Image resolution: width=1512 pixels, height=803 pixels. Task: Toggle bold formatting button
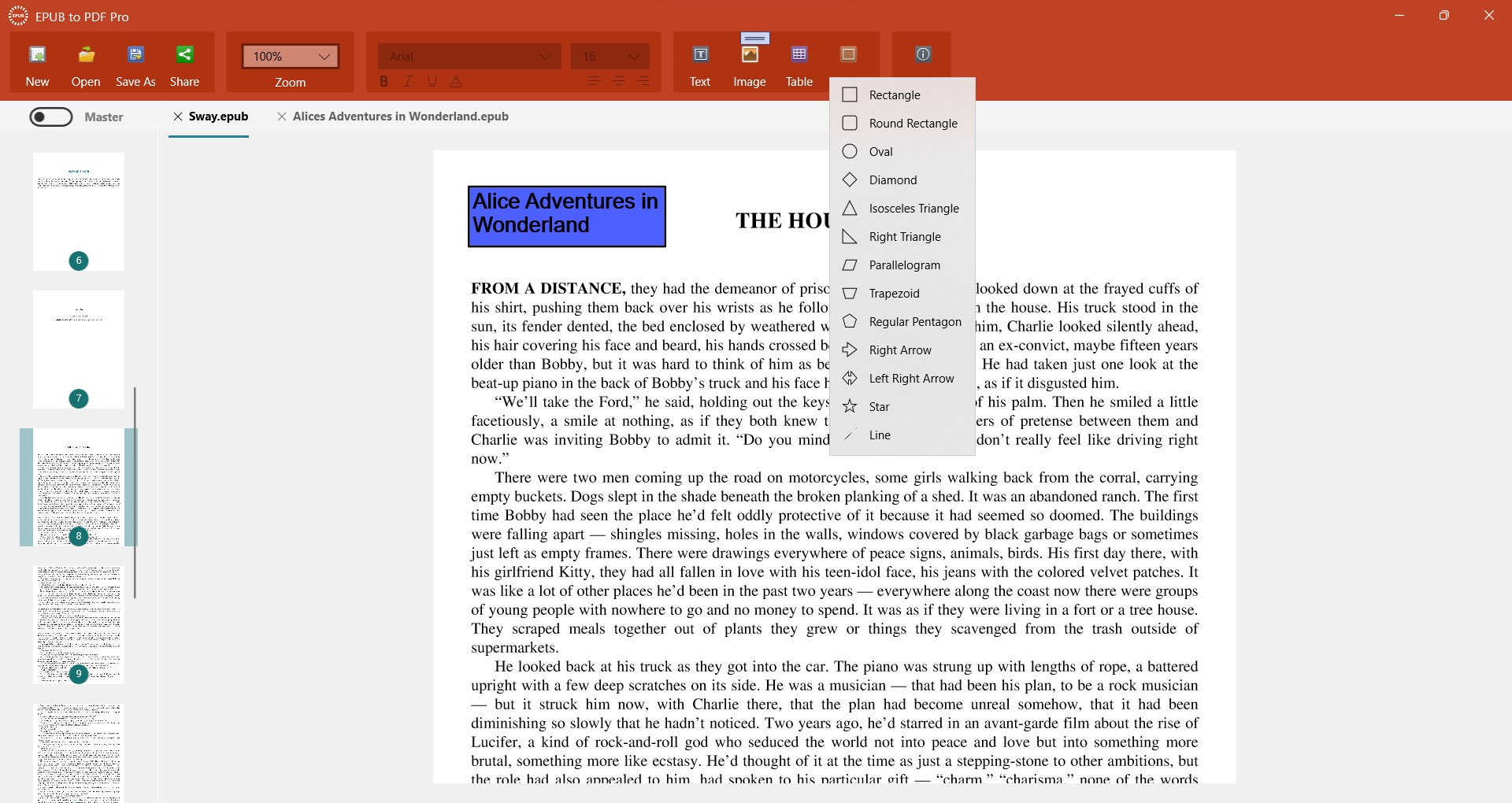click(384, 81)
